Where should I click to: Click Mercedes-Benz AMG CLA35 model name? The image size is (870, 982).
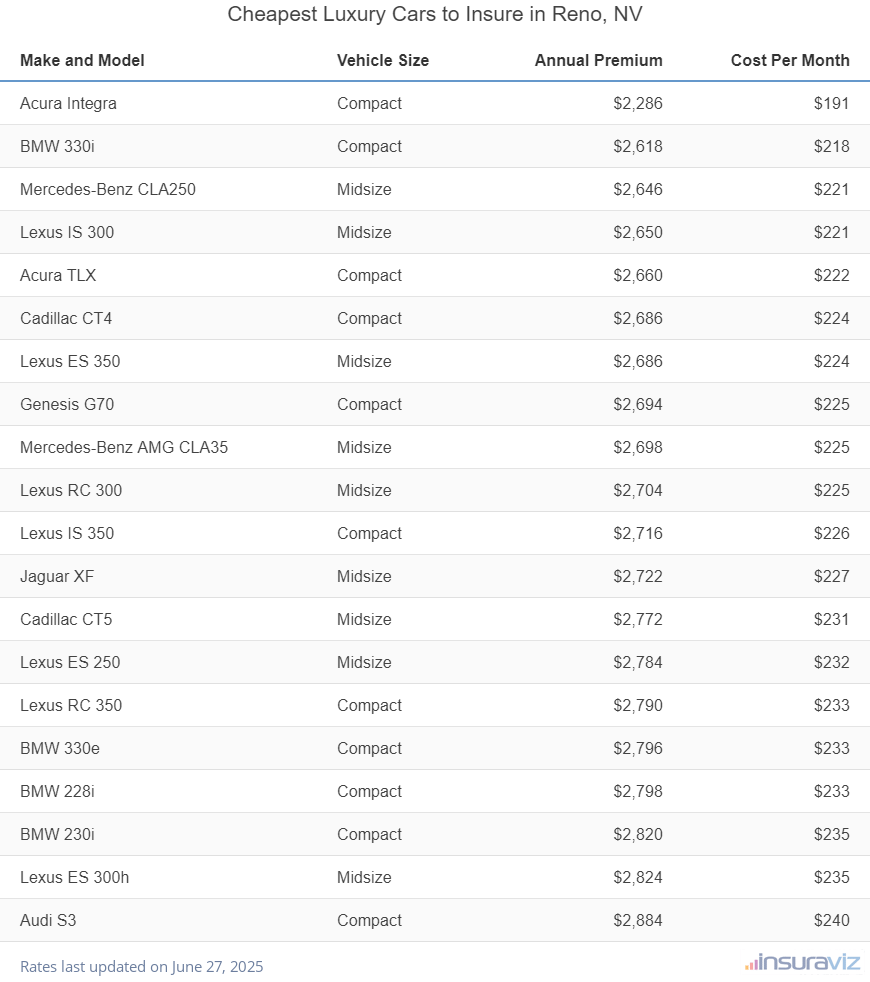[124, 447]
